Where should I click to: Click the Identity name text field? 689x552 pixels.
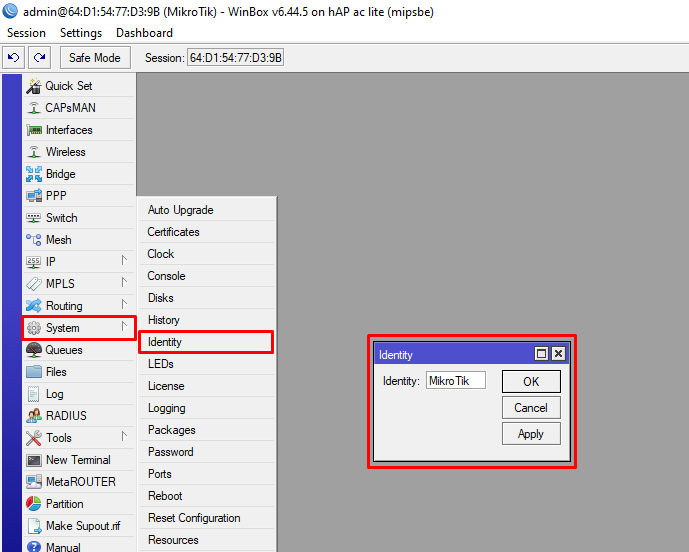(x=455, y=381)
